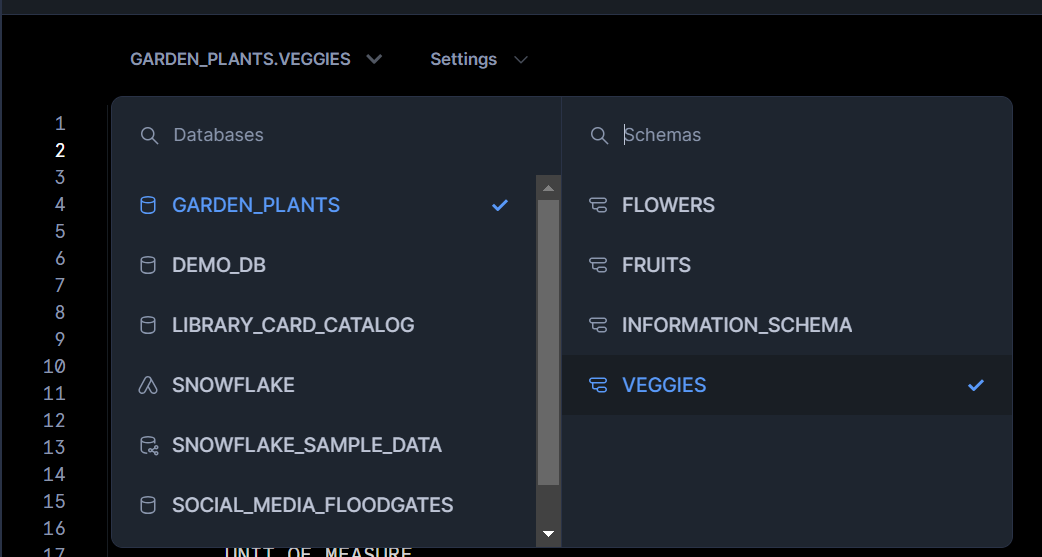Click the checkmark next to GARDEN_PLANTS

[500, 205]
